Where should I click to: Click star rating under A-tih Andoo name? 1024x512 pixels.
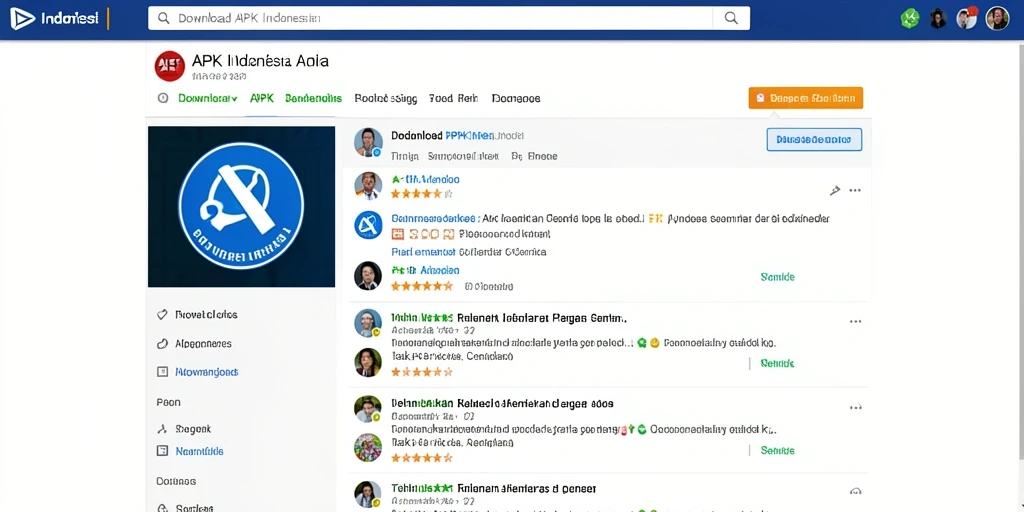tap(422, 194)
